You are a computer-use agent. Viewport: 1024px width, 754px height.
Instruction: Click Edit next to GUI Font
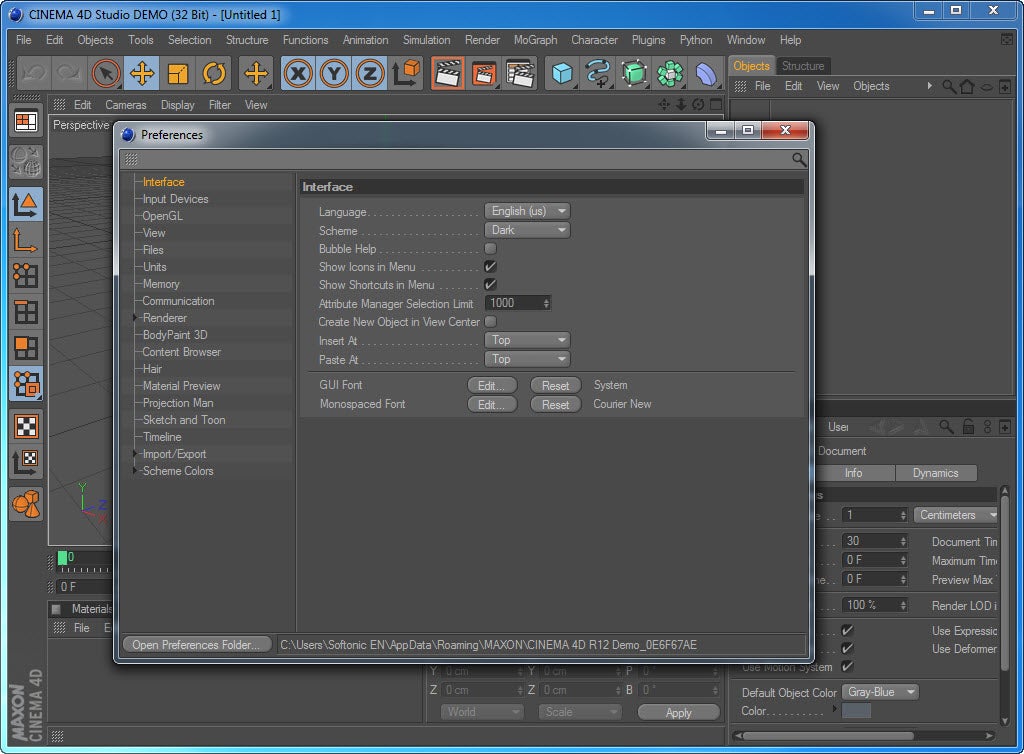click(492, 385)
